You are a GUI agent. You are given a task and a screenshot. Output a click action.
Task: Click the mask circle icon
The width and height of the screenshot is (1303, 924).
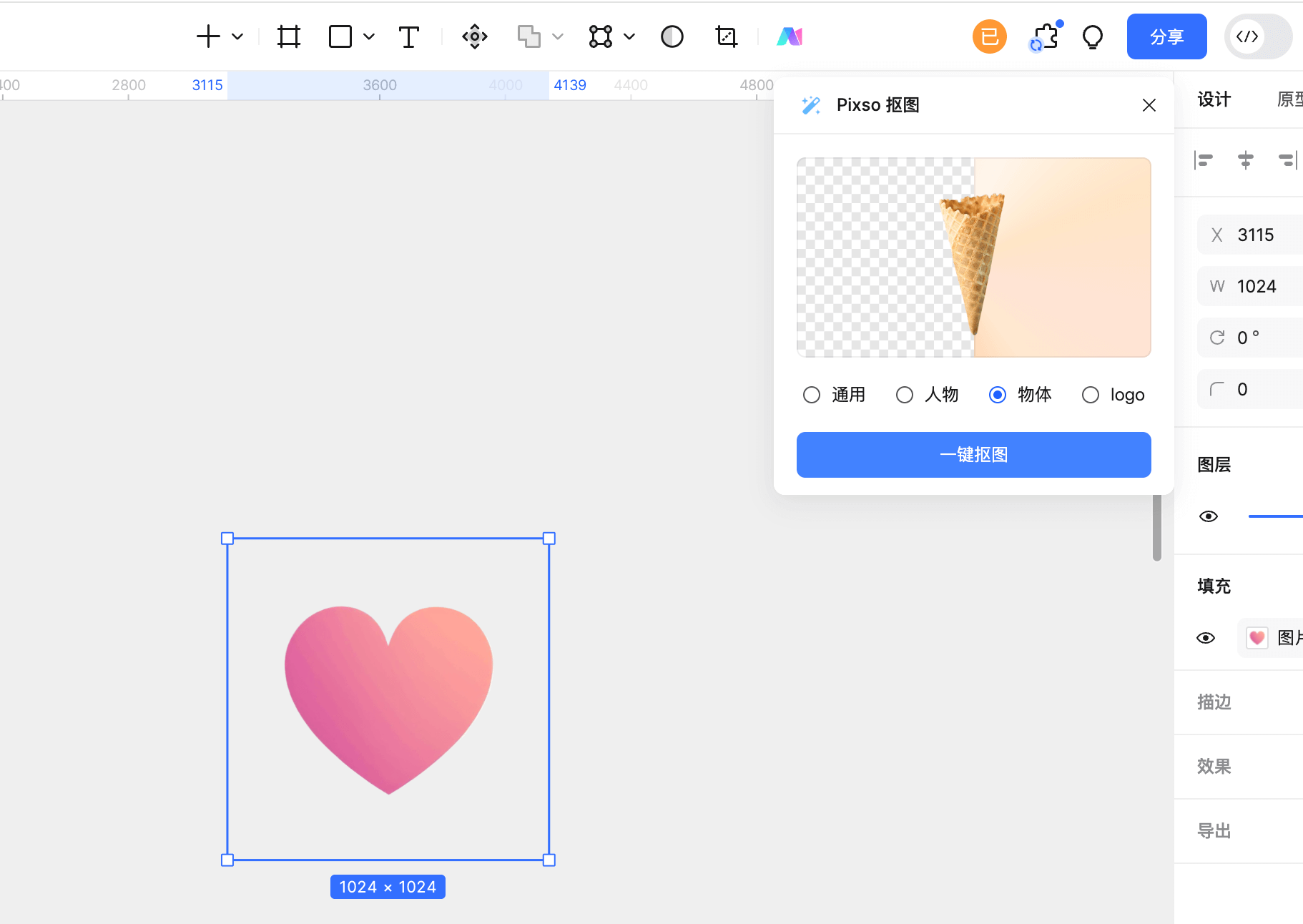coord(672,36)
